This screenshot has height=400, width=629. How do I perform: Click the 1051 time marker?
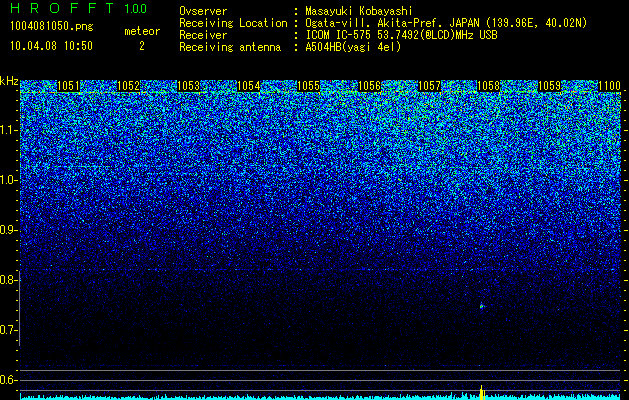coord(69,86)
